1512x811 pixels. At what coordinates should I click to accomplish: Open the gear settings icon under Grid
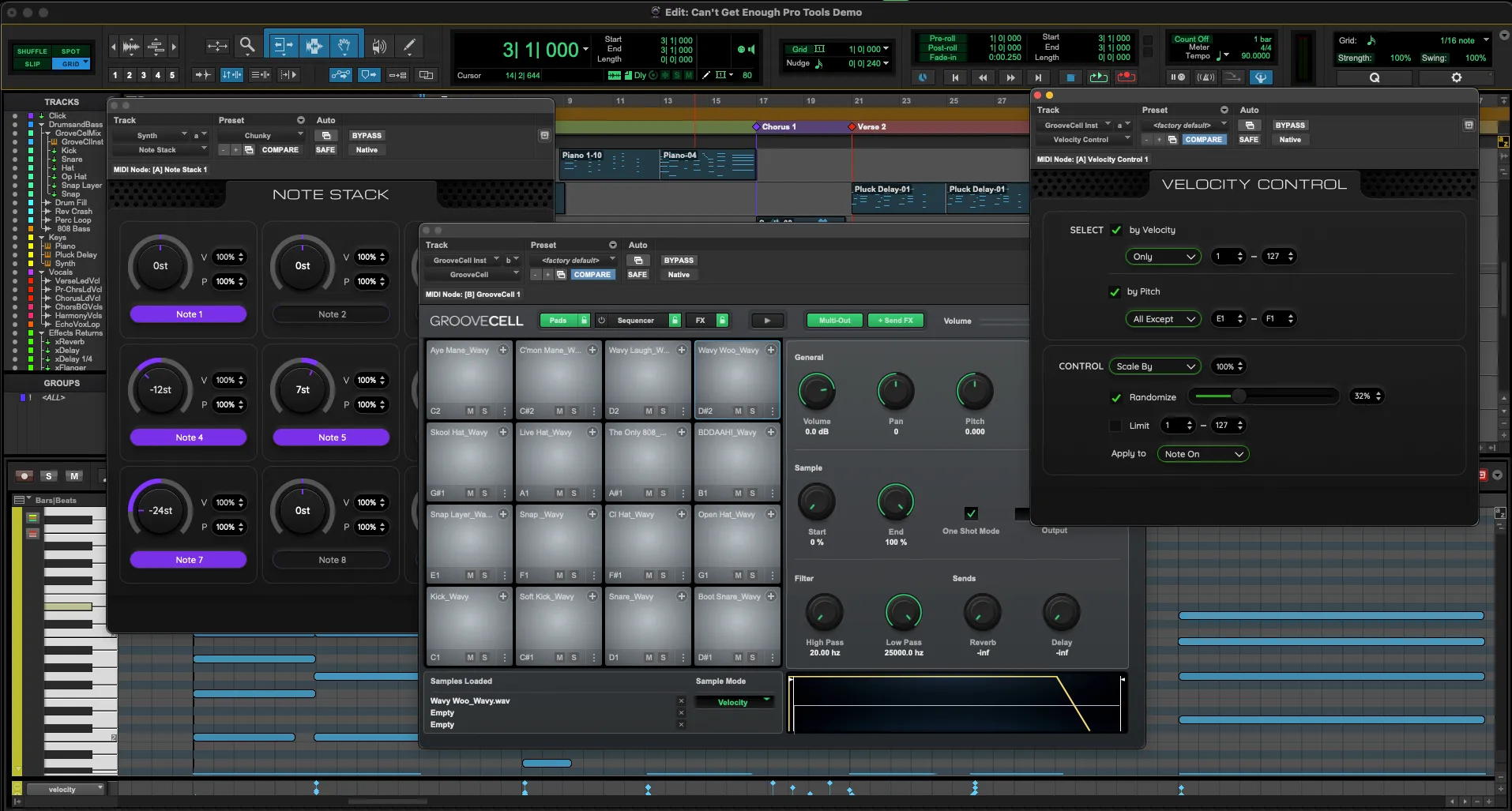point(1456,77)
